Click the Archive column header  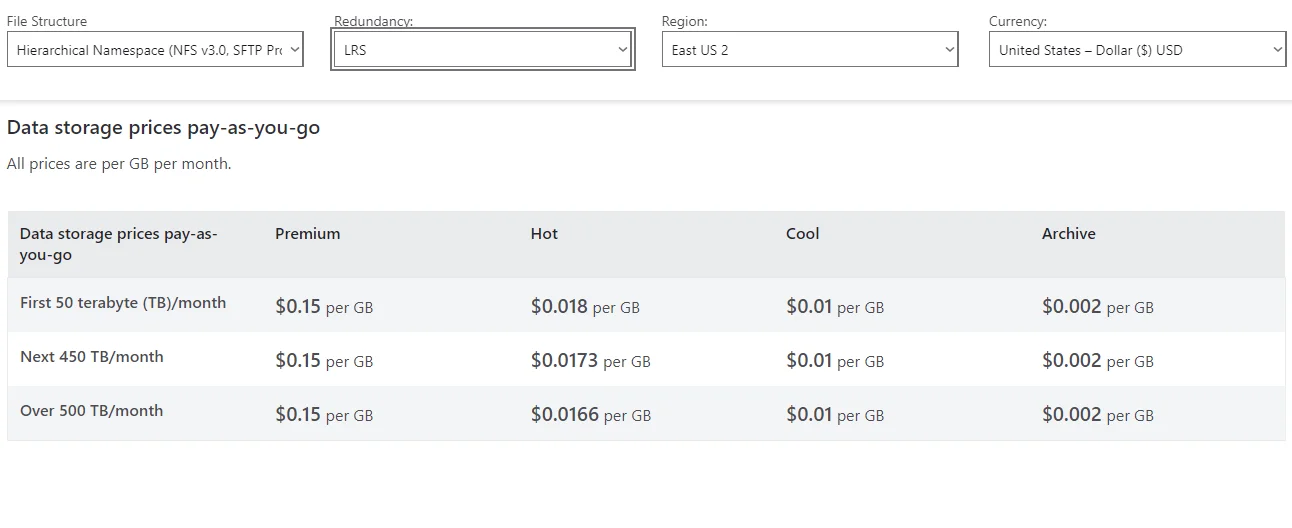(x=1069, y=234)
